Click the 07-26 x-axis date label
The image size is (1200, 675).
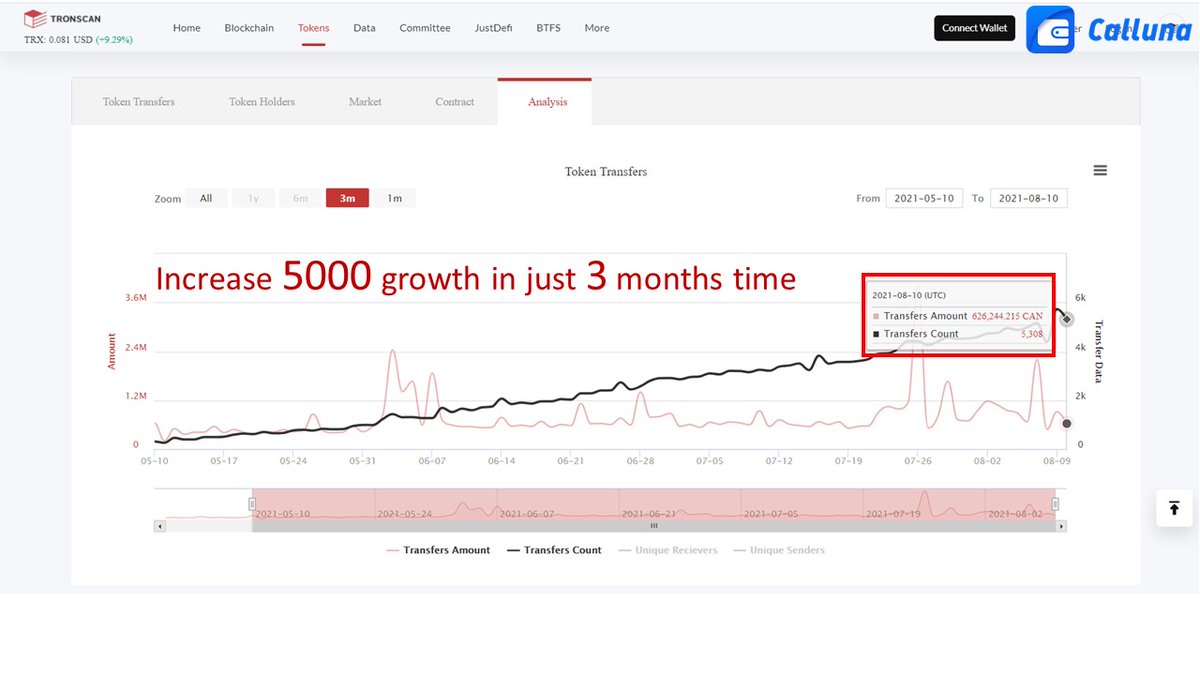tap(918, 461)
